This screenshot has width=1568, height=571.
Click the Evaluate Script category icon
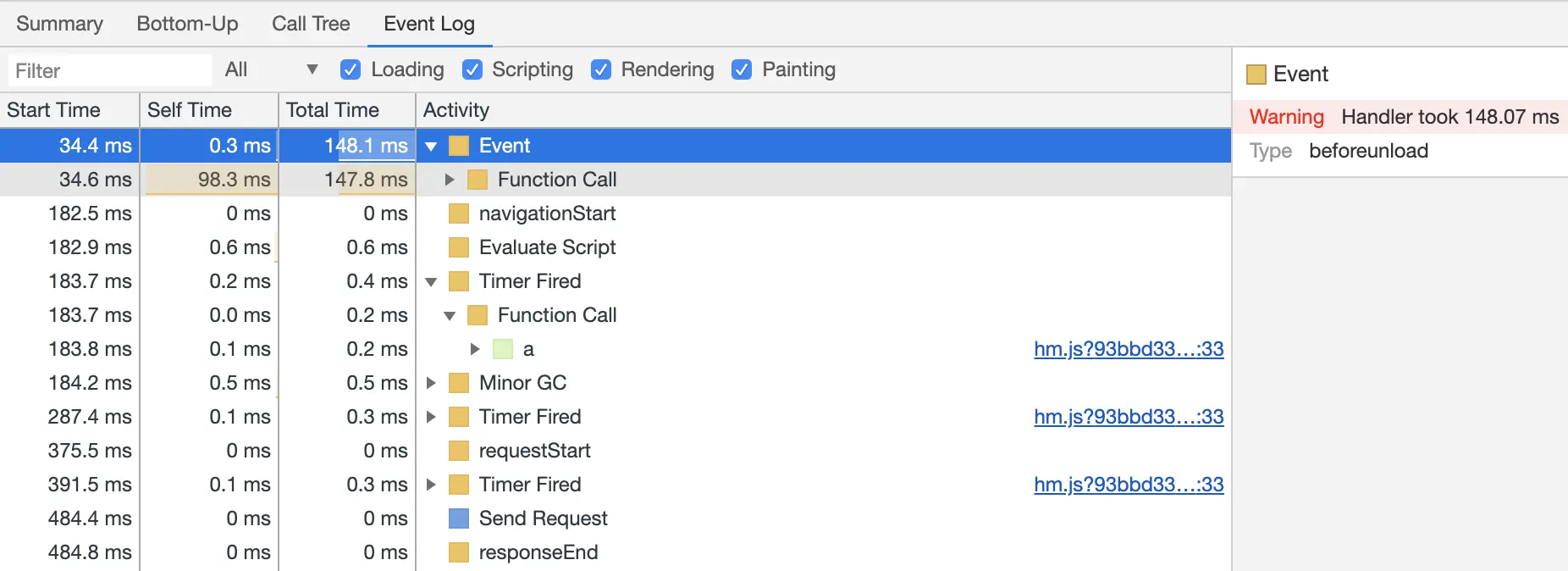(459, 247)
